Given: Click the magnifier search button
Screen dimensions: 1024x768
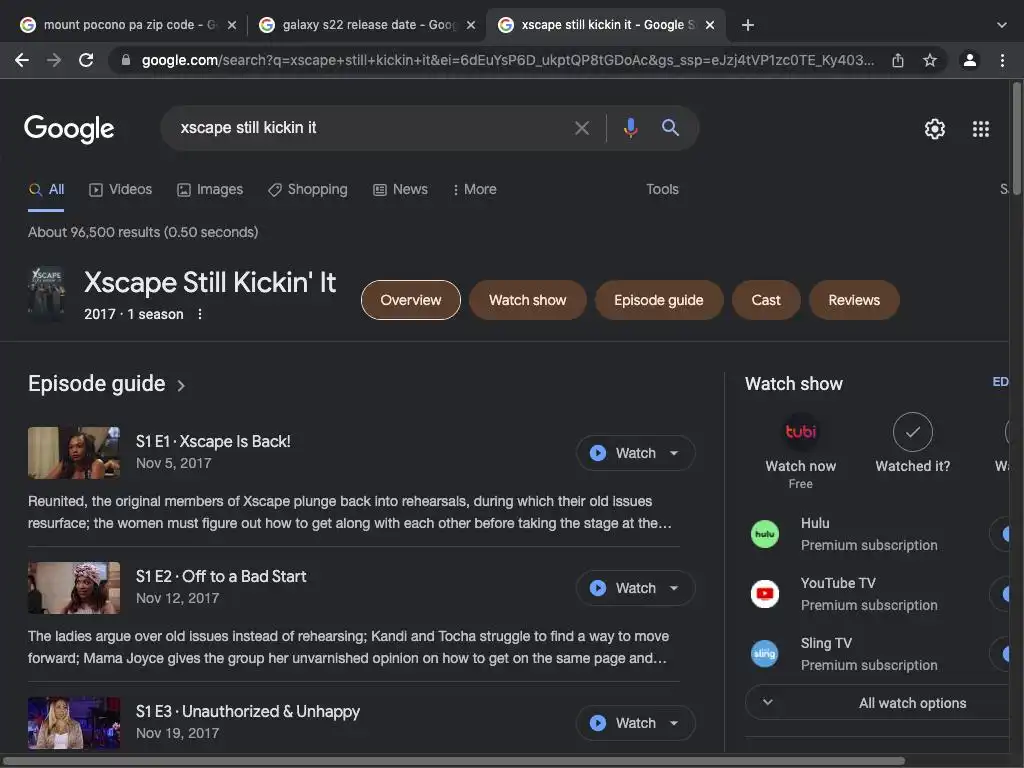Looking at the screenshot, I should 670,127.
